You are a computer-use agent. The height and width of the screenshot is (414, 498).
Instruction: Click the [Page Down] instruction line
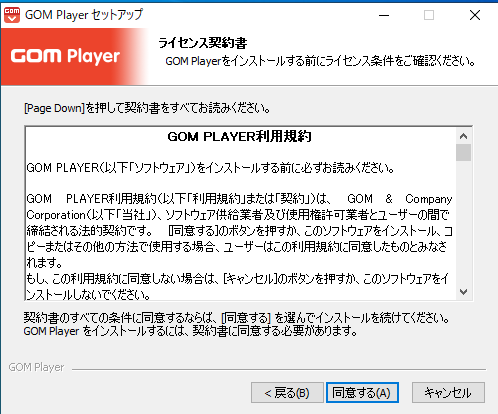click(147, 108)
